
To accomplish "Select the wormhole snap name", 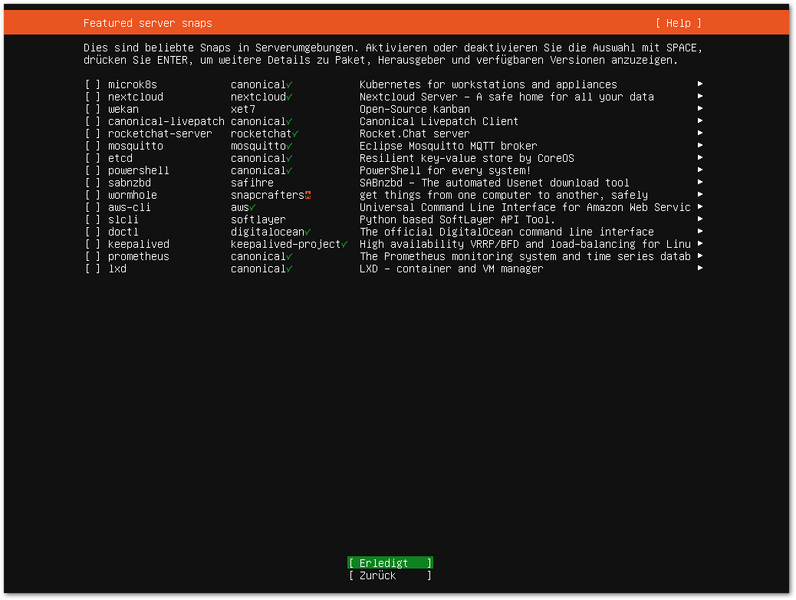I will coord(132,195).
